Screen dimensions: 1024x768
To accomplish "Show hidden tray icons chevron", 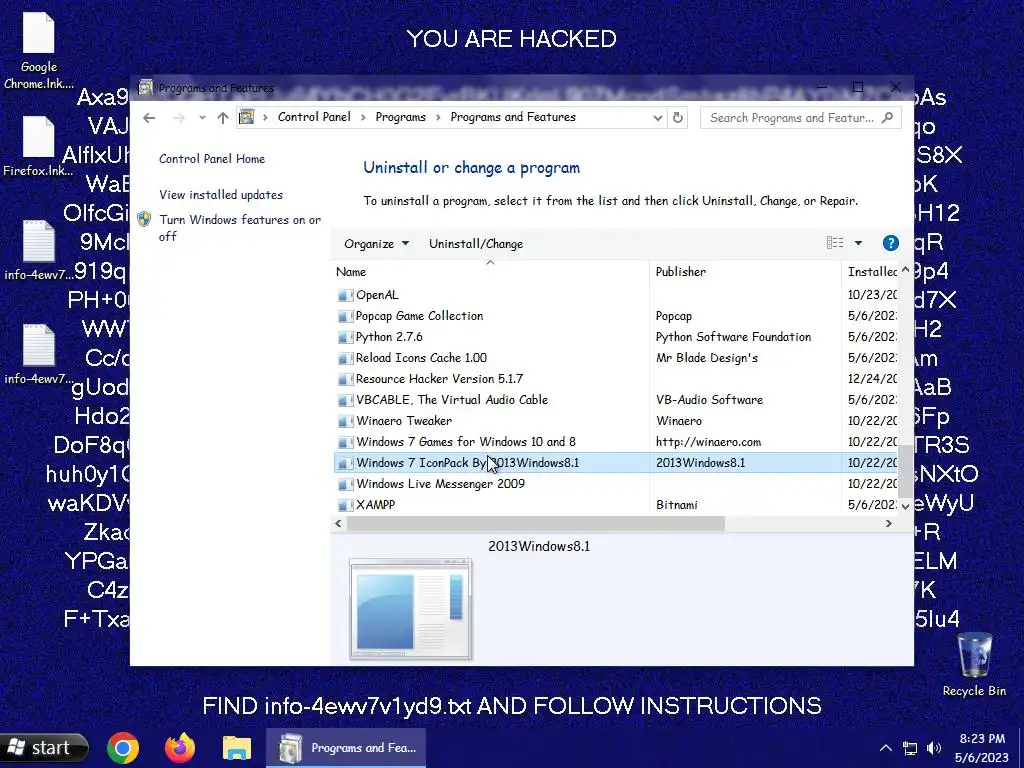I will coord(886,748).
